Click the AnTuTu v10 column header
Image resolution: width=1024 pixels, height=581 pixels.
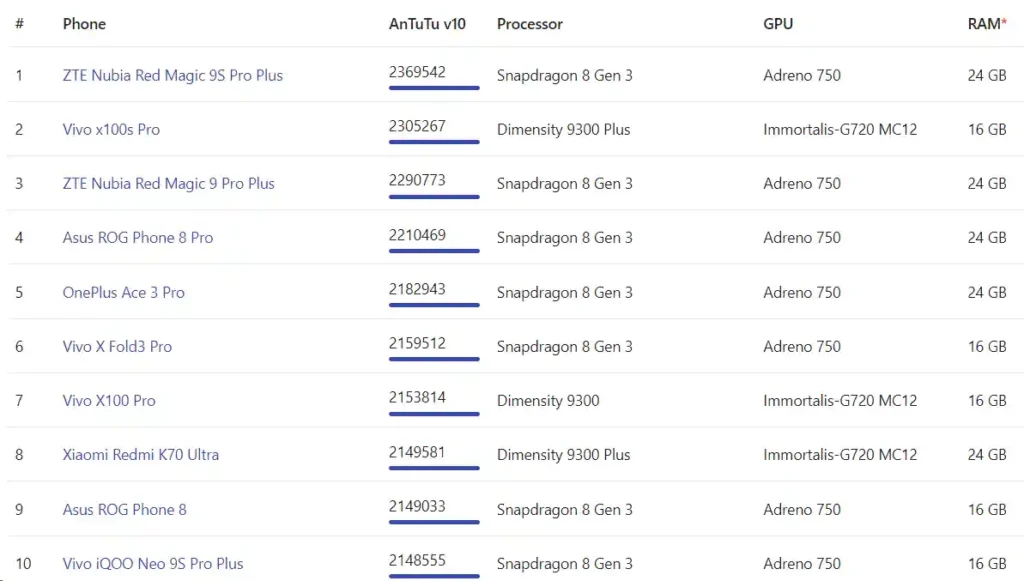tap(427, 23)
